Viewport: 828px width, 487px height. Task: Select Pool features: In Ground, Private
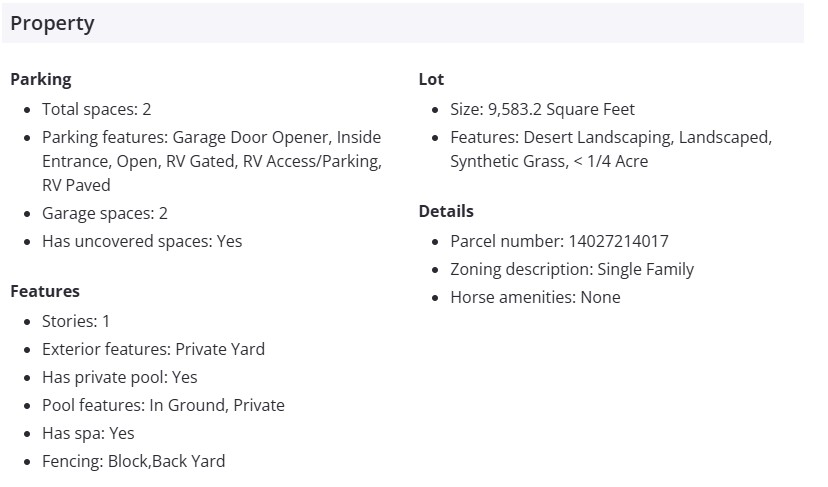163,405
